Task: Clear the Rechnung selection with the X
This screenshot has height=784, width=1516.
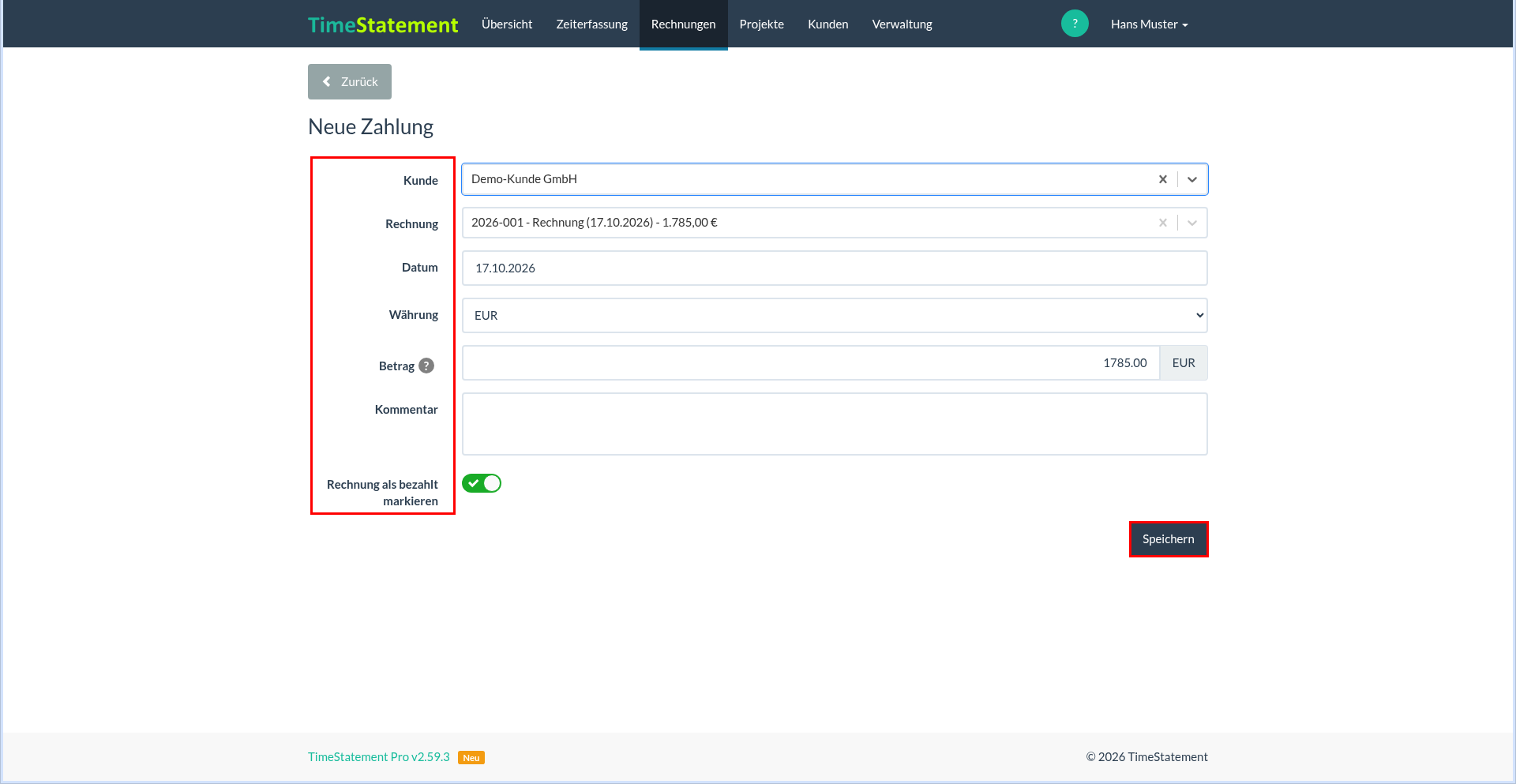Action: click(x=1162, y=223)
